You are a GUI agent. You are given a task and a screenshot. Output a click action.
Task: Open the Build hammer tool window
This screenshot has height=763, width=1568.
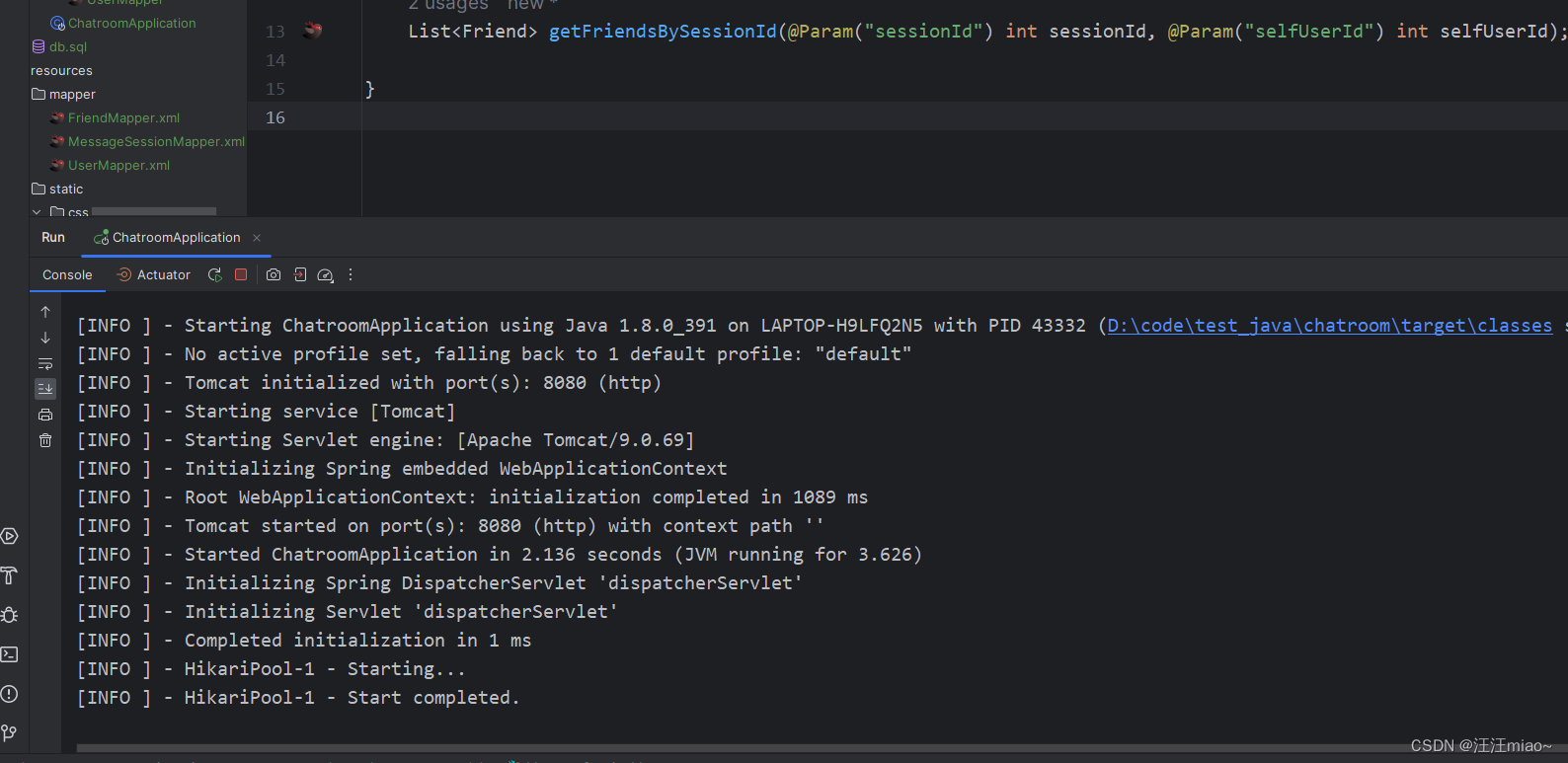coord(10,575)
